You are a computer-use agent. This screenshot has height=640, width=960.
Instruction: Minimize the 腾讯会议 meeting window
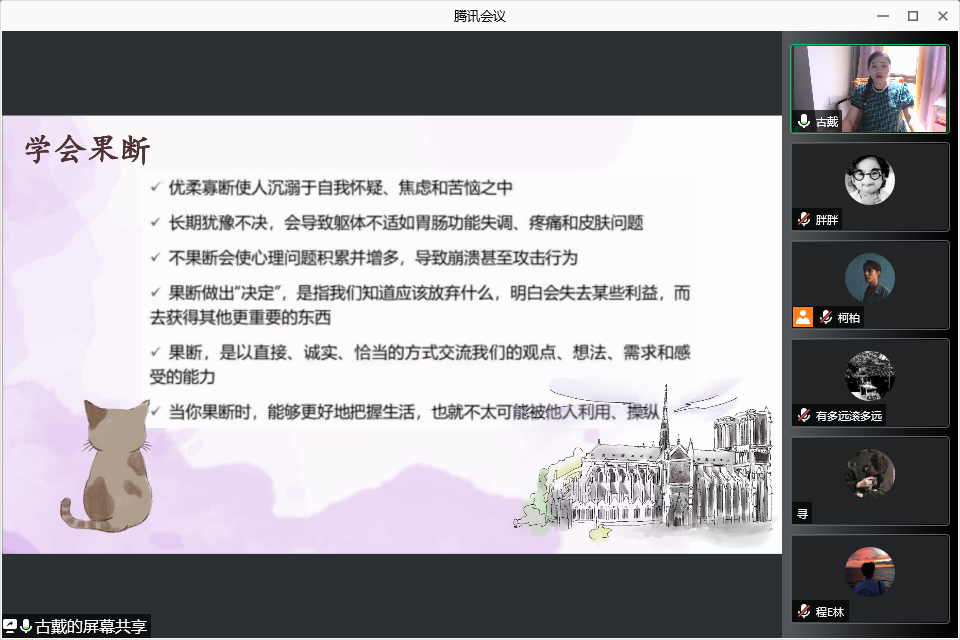[883, 15]
